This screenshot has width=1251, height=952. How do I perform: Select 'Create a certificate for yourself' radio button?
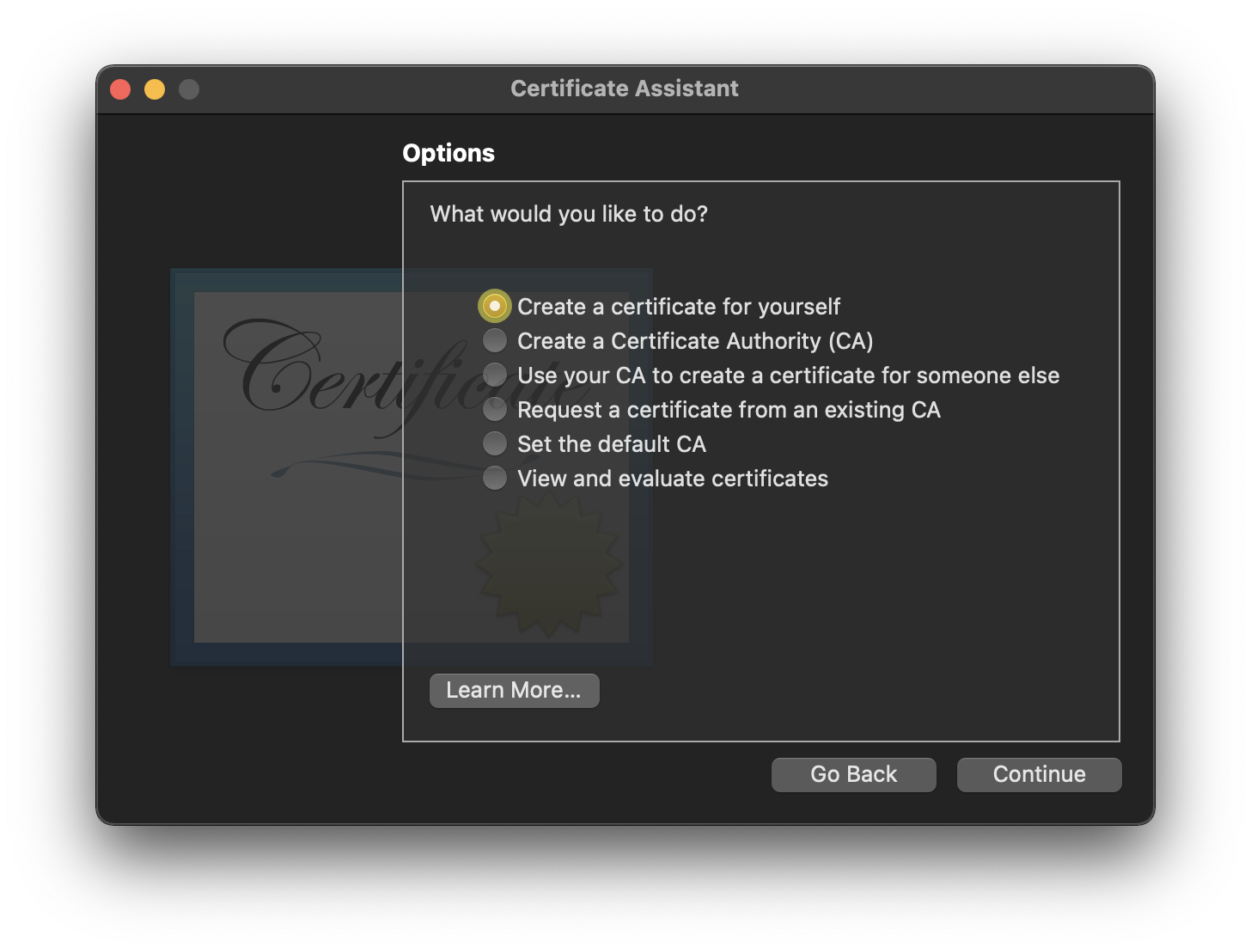(x=495, y=307)
